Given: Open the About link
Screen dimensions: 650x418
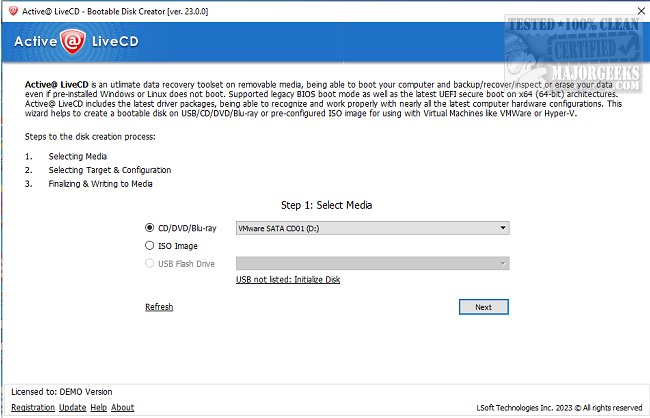Looking at the screenshot, I should click(x=122, y=408).
